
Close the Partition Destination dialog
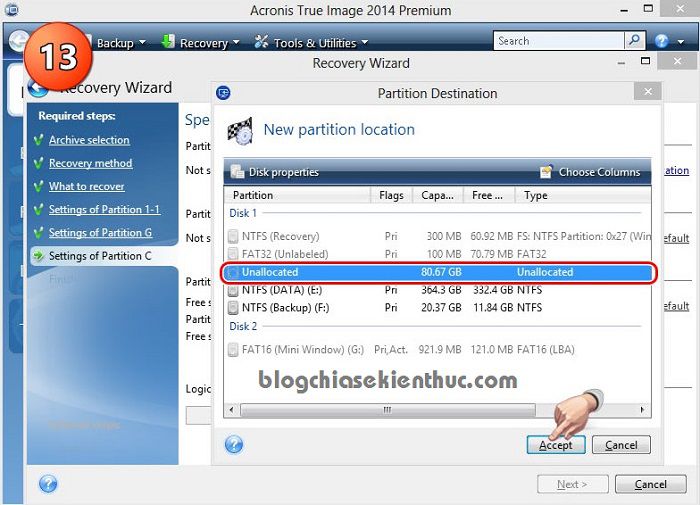(648, 92)
